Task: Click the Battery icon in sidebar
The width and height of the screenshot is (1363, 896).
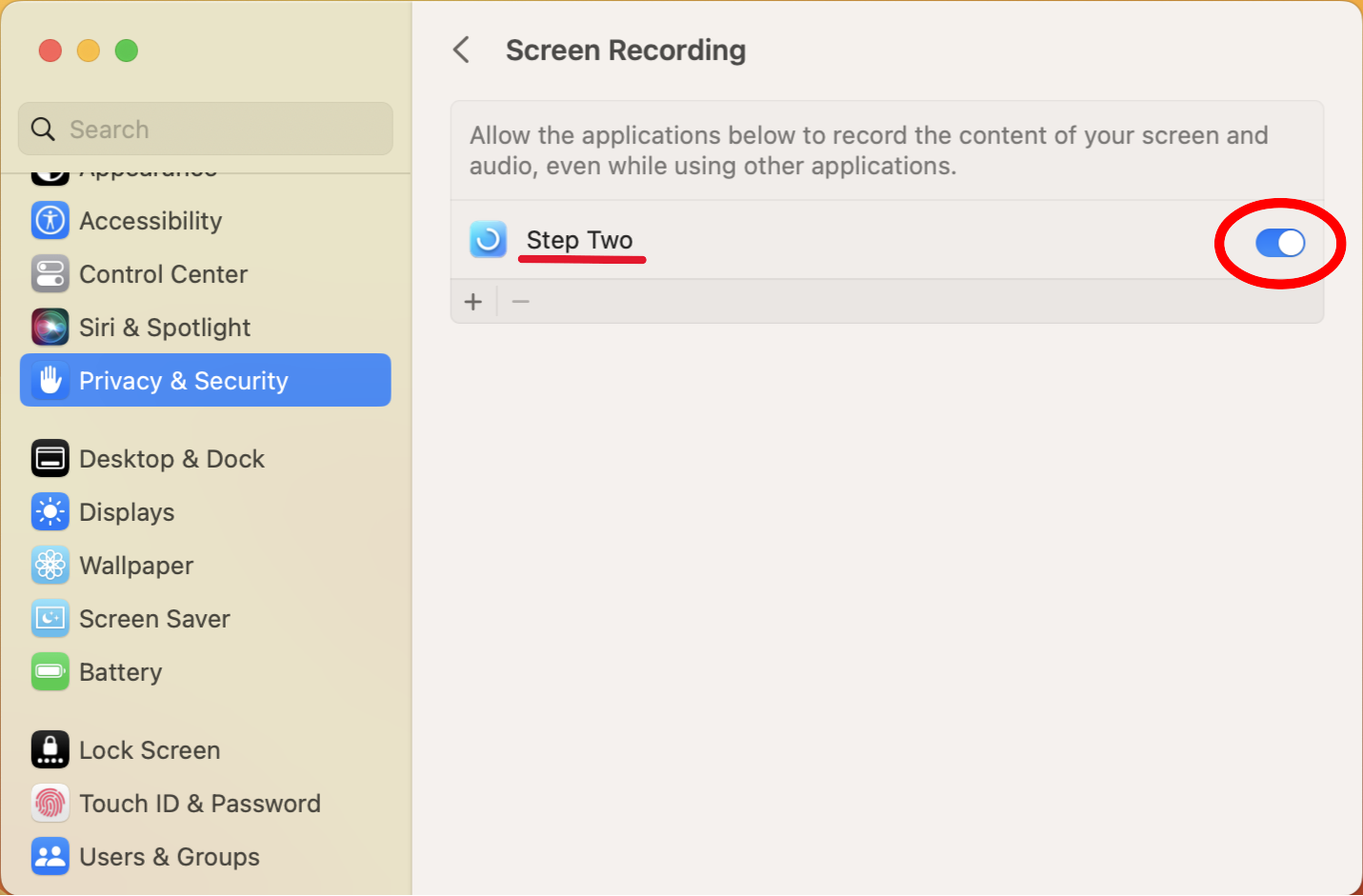Action: [50, 672]
